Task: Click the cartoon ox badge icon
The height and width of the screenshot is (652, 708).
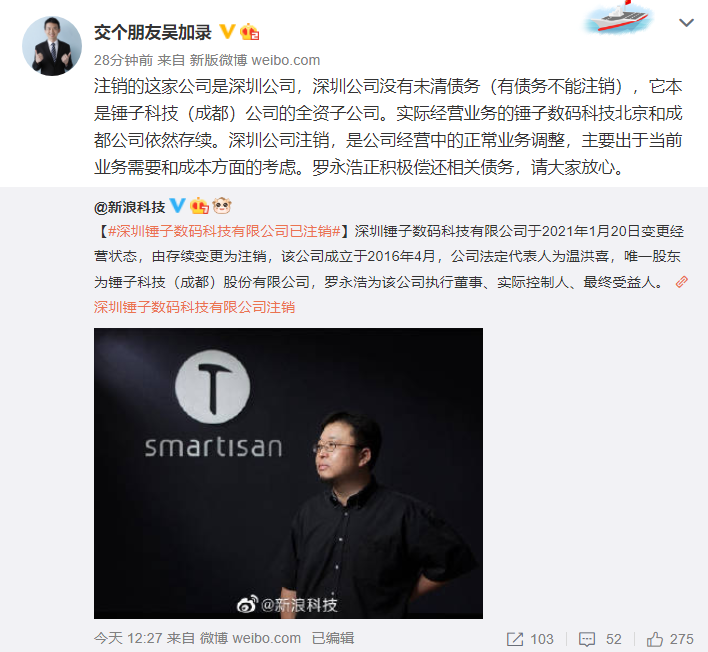Action: pyautogui.click(x=222, y=206)
